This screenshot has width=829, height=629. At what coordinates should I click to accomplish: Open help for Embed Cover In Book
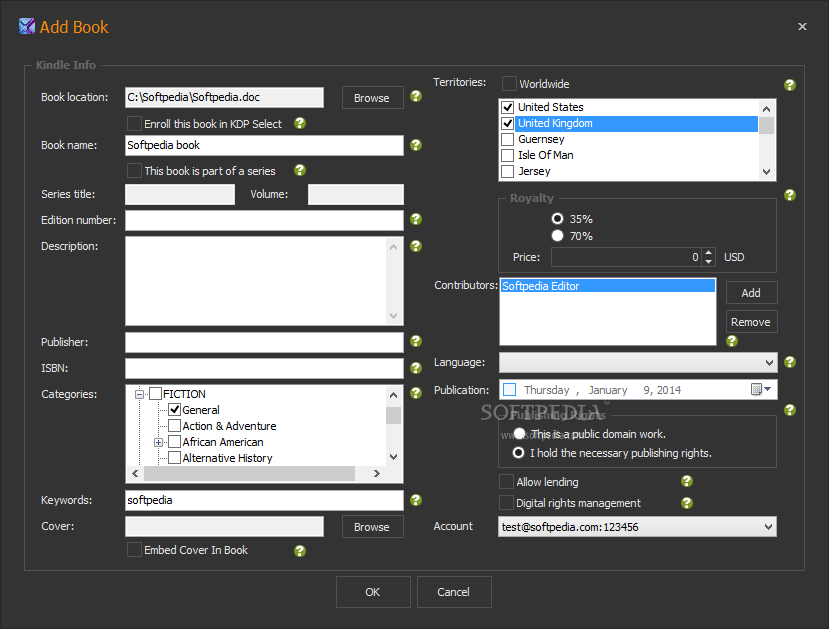[300, 551]
